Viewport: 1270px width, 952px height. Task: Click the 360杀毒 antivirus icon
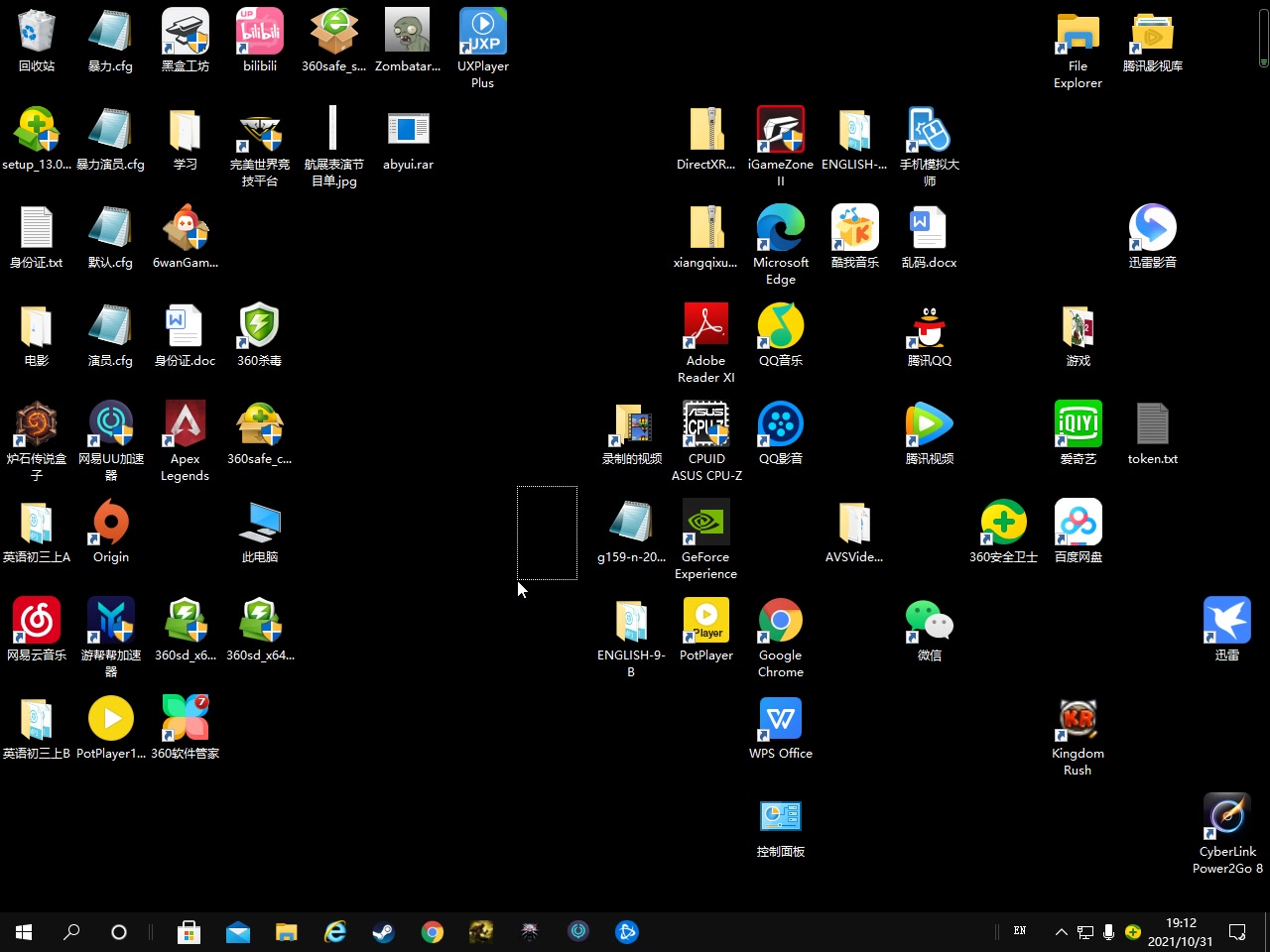(x=260, y=334)
